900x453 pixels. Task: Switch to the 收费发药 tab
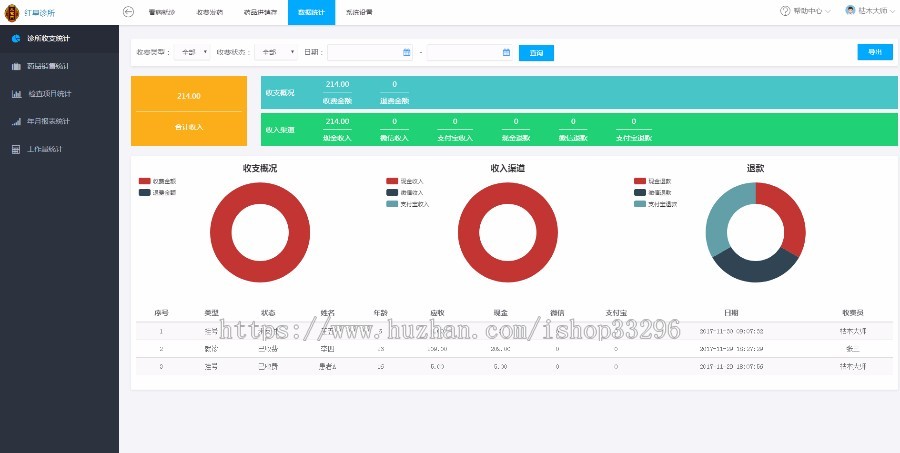[x=209, y=12]
